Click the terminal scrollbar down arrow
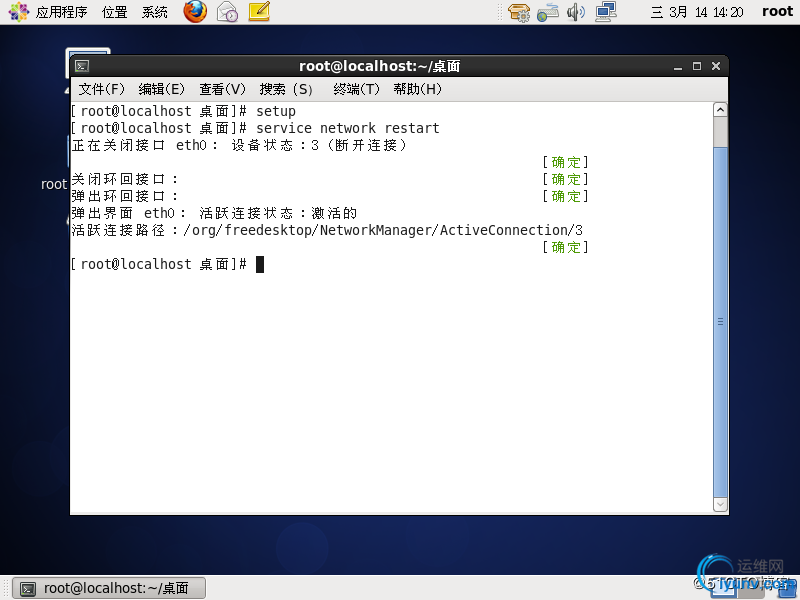 pos(720,504)
